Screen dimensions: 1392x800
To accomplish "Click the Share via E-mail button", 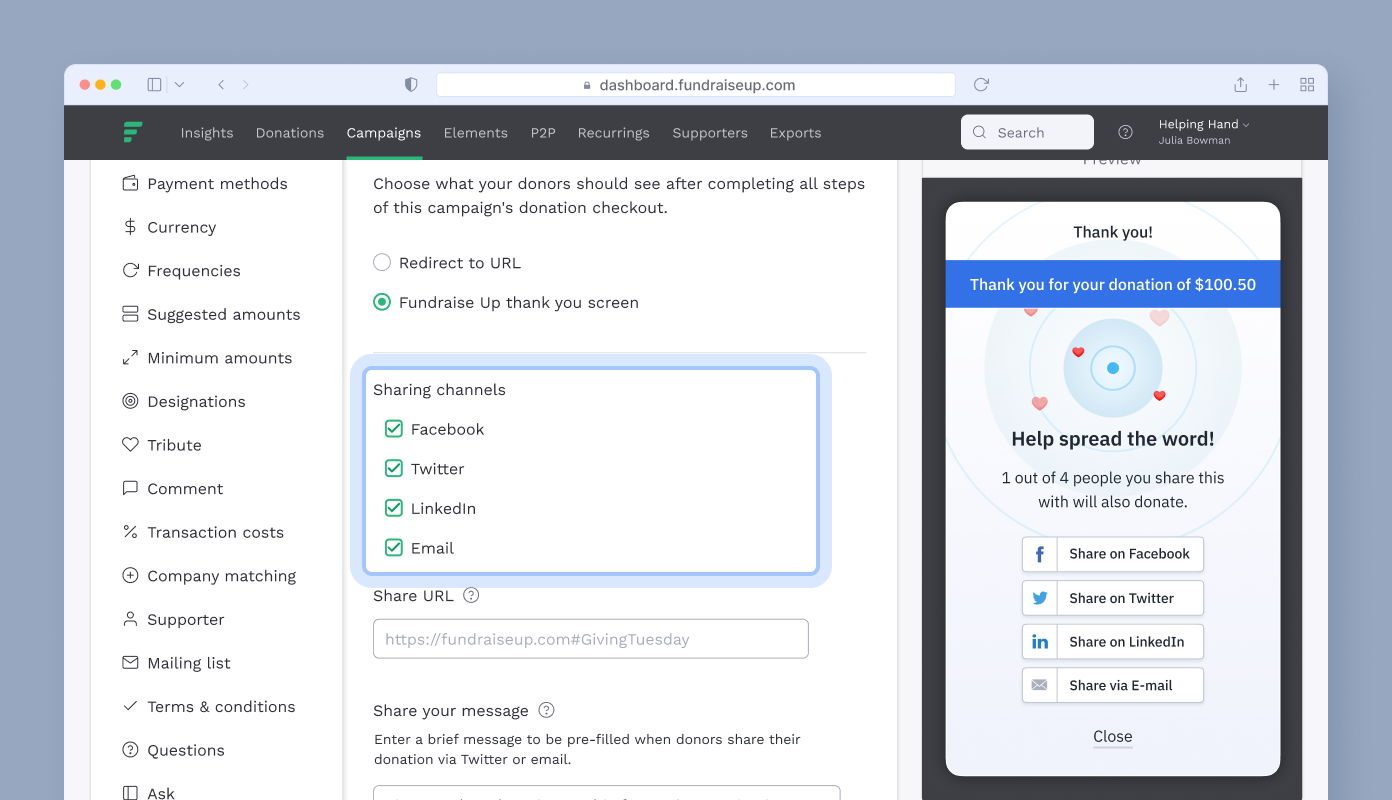I will [1113, 685].
